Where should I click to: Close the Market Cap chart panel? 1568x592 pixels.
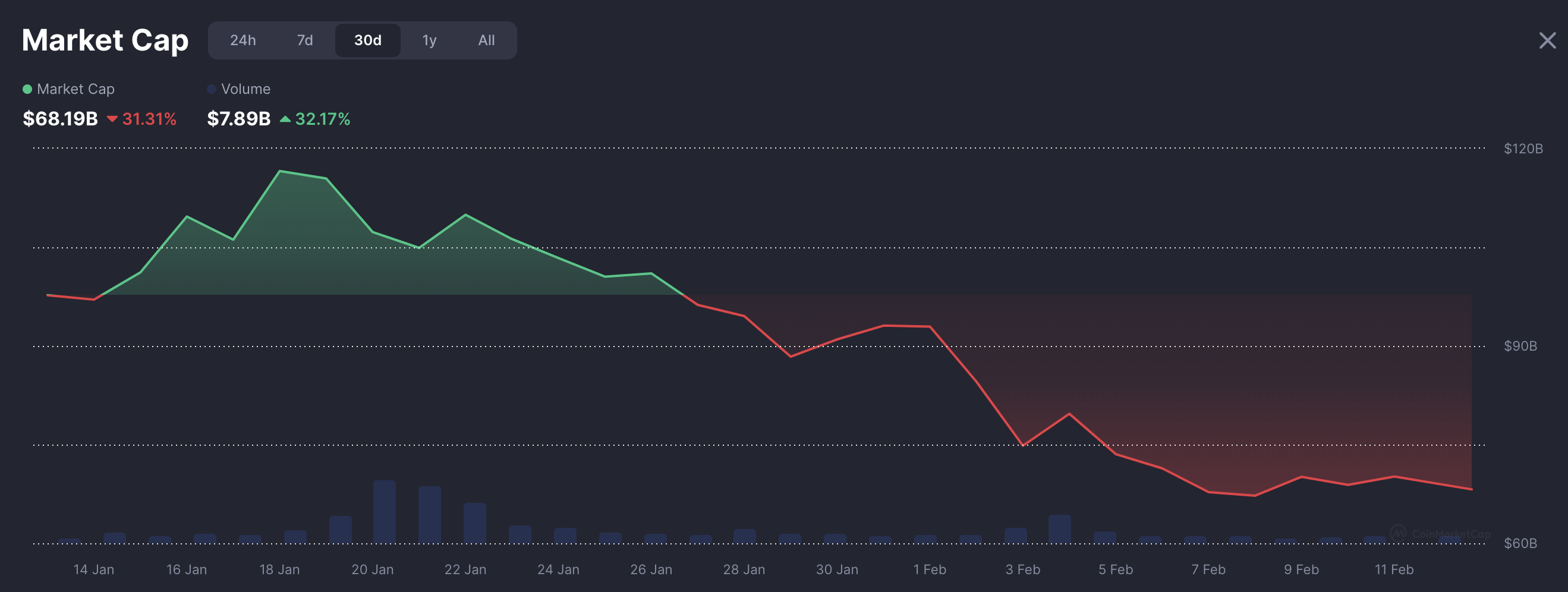pos(1547,41)
